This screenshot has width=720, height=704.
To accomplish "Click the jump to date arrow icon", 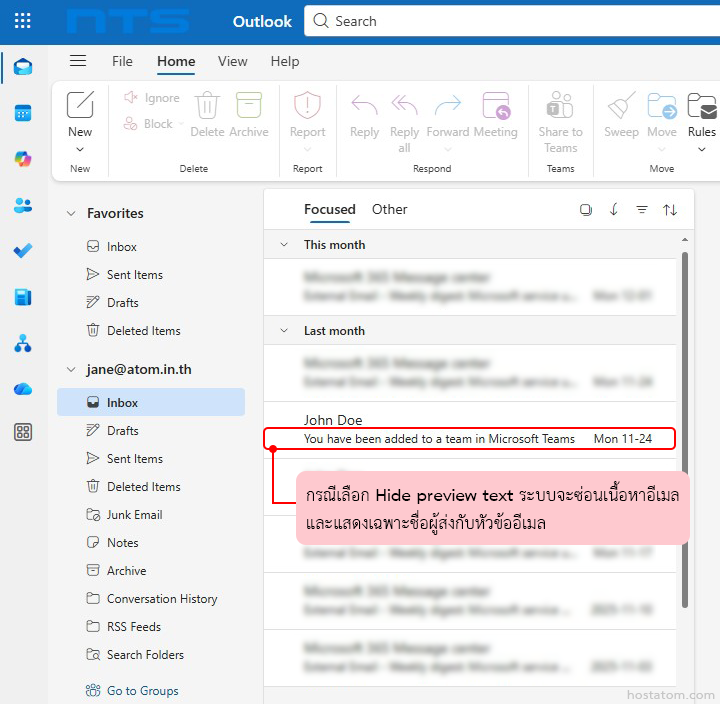I will 613,210.
